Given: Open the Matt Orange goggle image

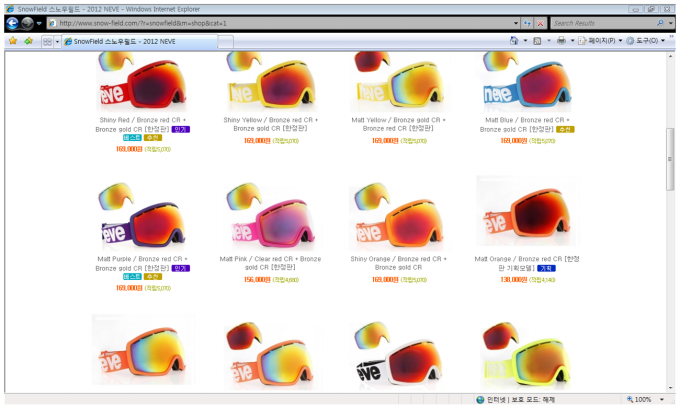Looking at the screenshot, I should (x=527, y=211).
